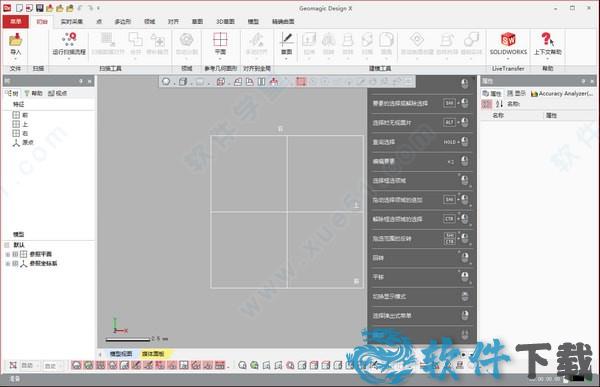Toggle the checkbox next to 默认 in model tree
This screenshot has width=600, height=387.
7,245
